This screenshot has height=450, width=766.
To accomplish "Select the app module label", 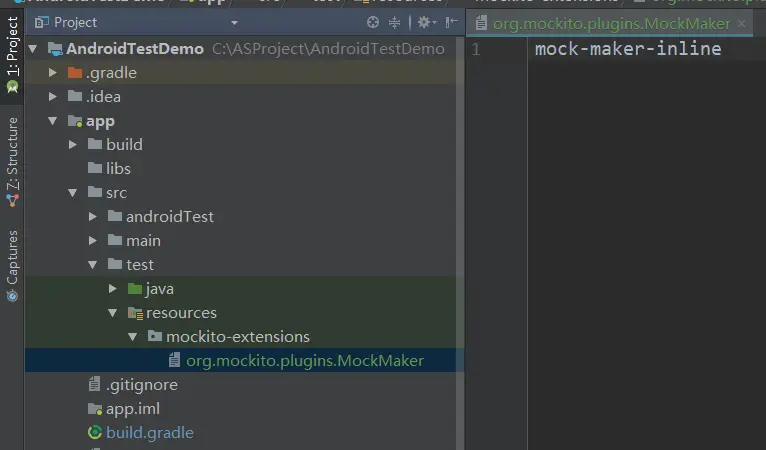I will click(x=100, y=121).
